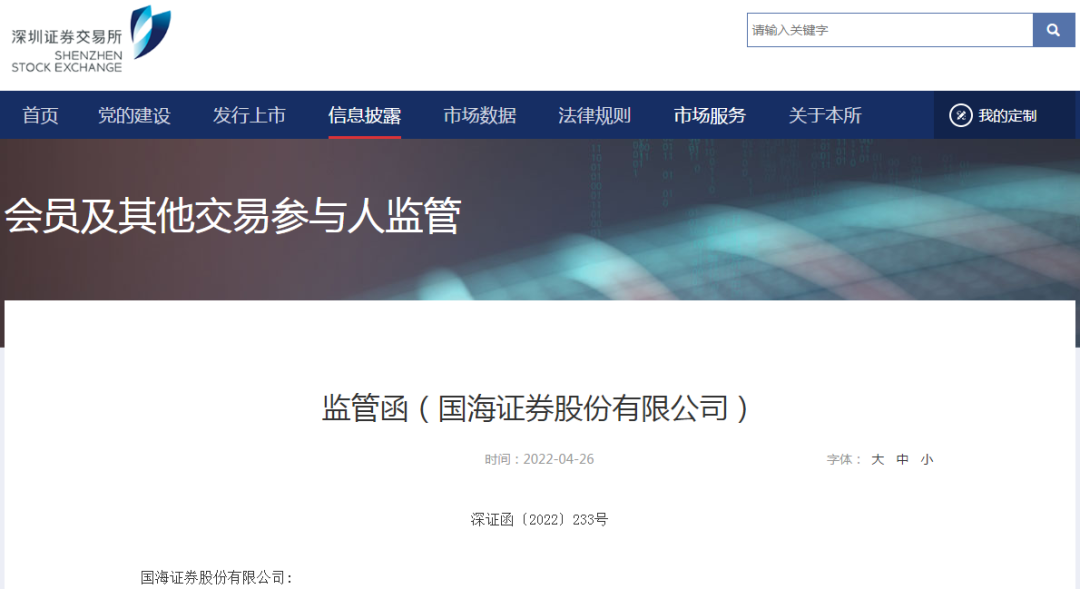Image resolution: width=1080 pixels, height=589 pixels.
Task: Click the Shenzhen Stock Exchange logo
Action: [x=91, y=39]
